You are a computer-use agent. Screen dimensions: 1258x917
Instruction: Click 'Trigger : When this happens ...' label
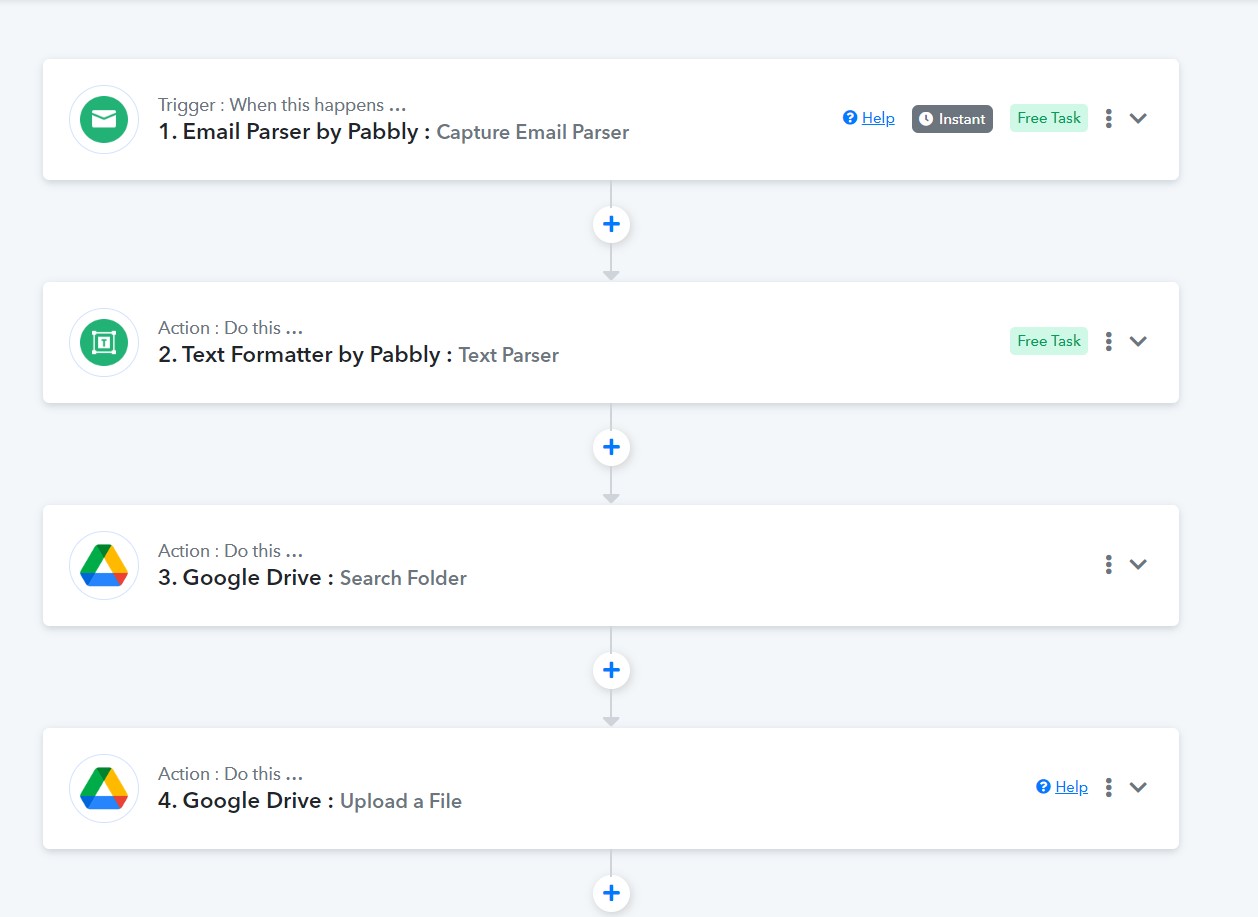[x=282, y=105]
